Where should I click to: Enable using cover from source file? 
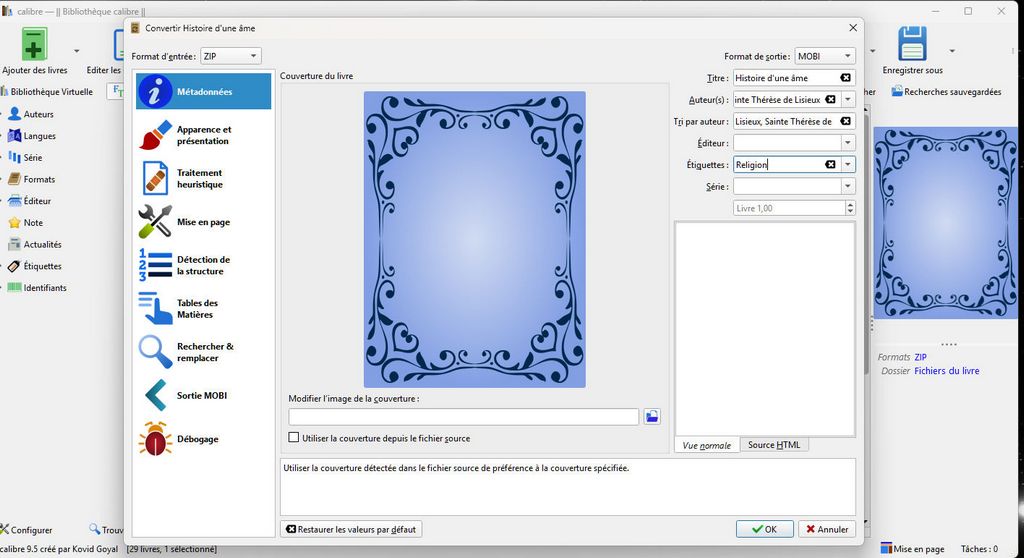tap(294, 438)
